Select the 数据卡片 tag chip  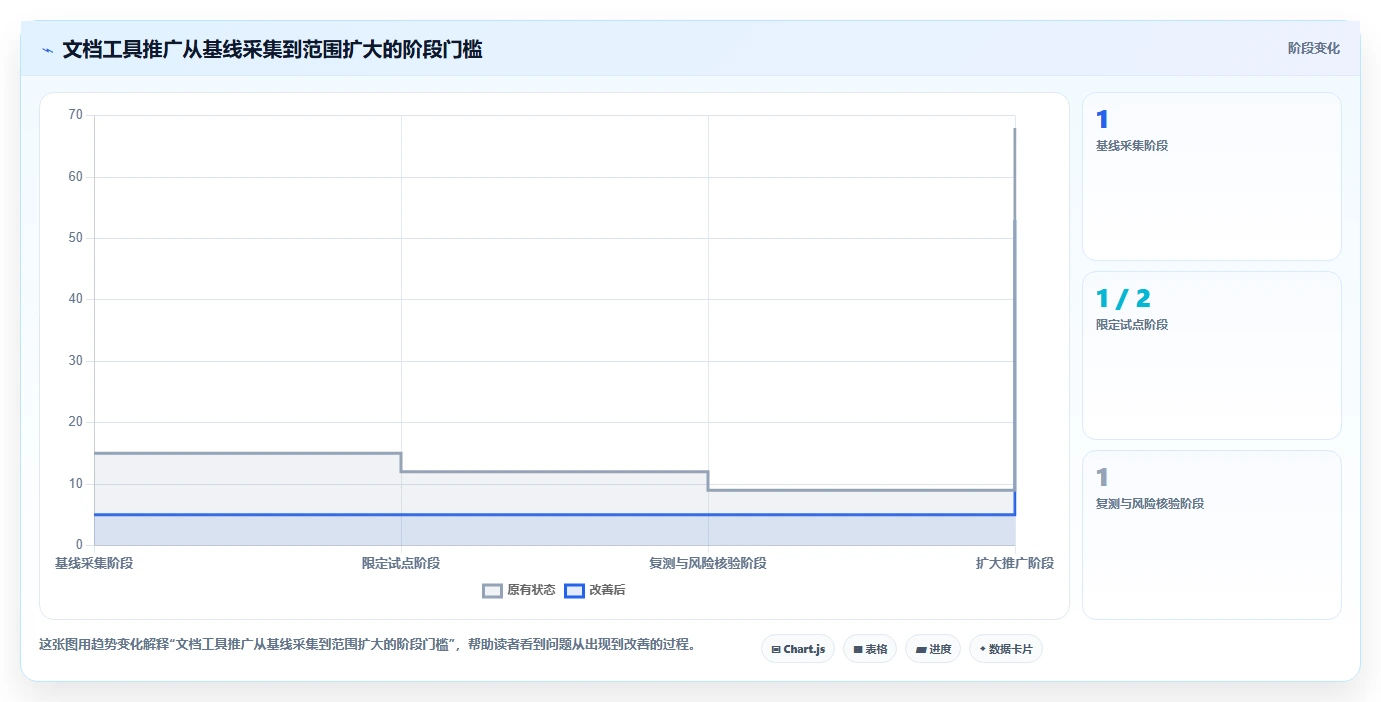1006,649
